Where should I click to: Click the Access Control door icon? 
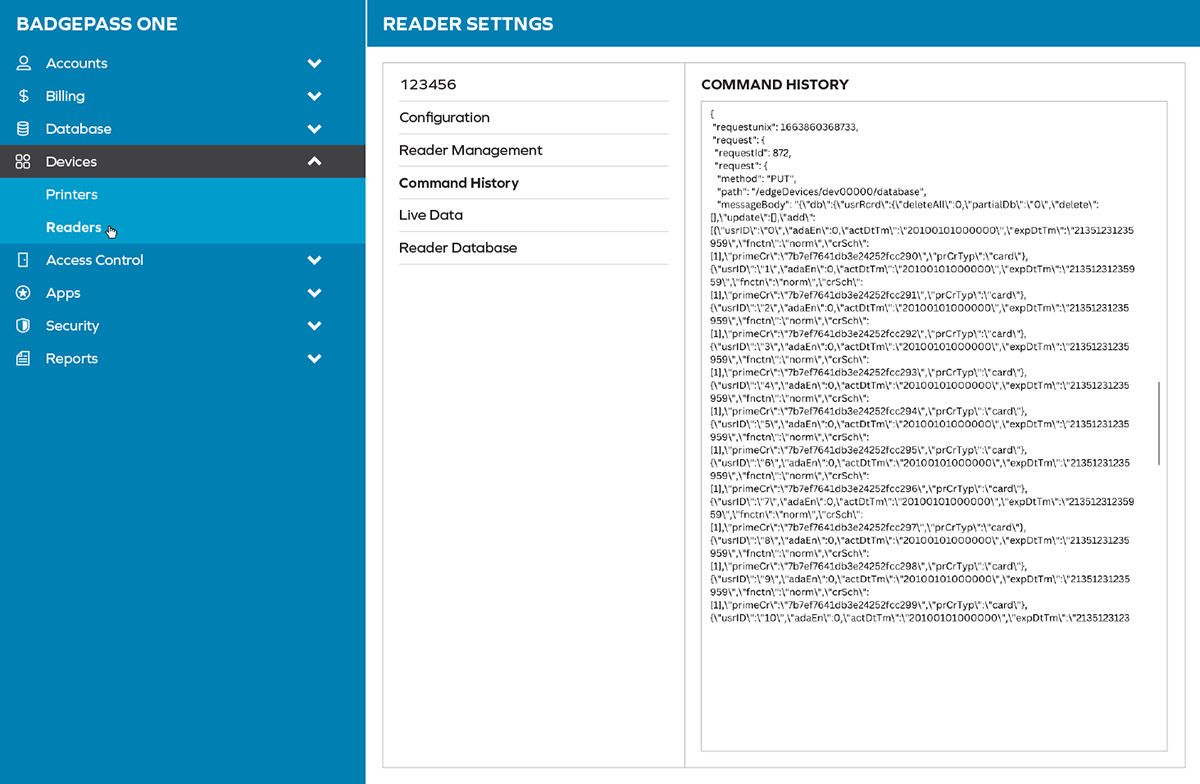point(23,260)
